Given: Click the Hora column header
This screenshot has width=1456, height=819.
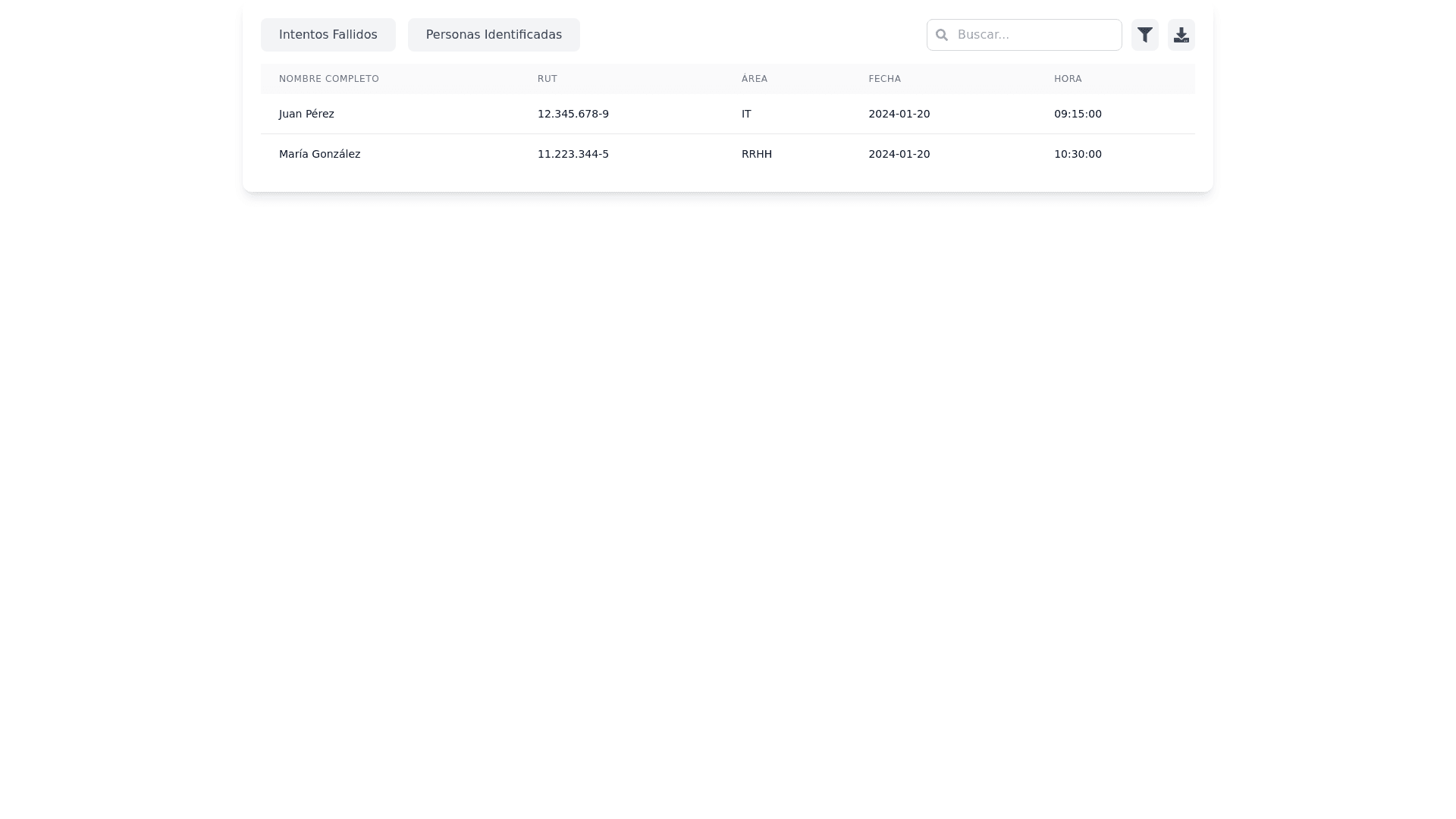Looking at the screenshot, I should click(x=1068, y=79).
